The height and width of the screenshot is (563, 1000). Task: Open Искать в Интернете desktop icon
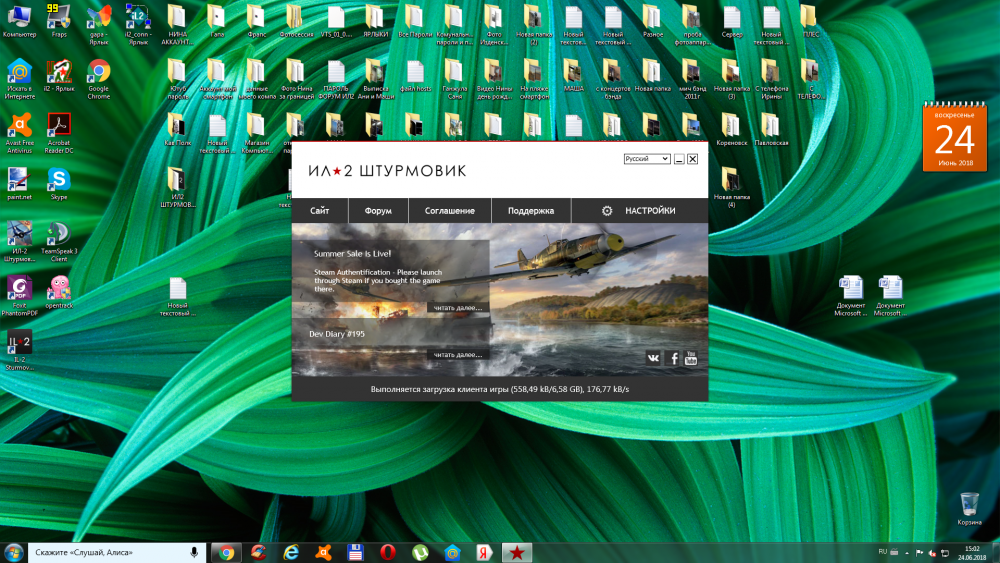coord(20,78)
